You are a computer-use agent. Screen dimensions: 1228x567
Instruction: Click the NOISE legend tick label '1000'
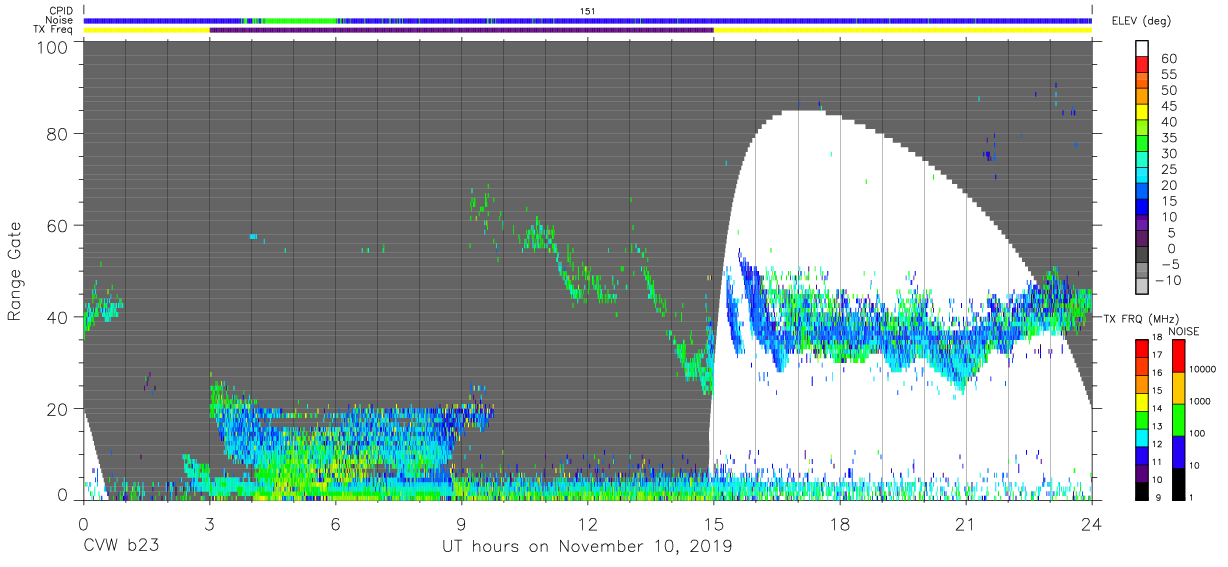(1200, 400)
